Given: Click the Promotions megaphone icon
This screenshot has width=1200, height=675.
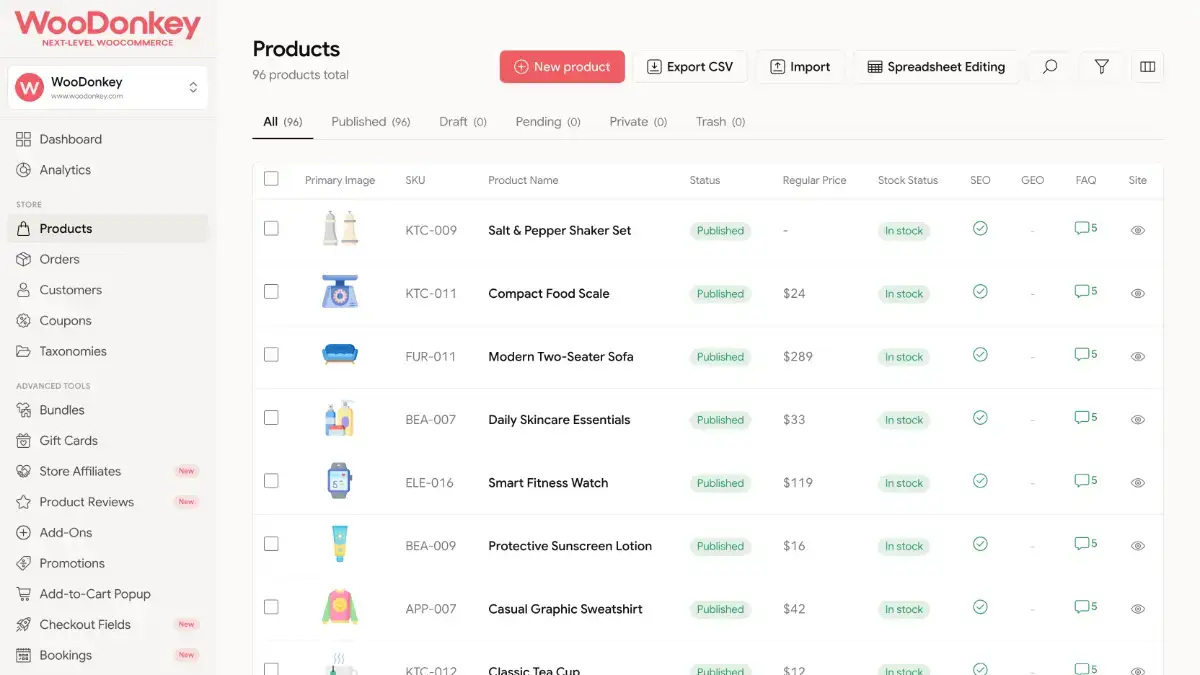Looking at the screenshot, I should [24, 563].
